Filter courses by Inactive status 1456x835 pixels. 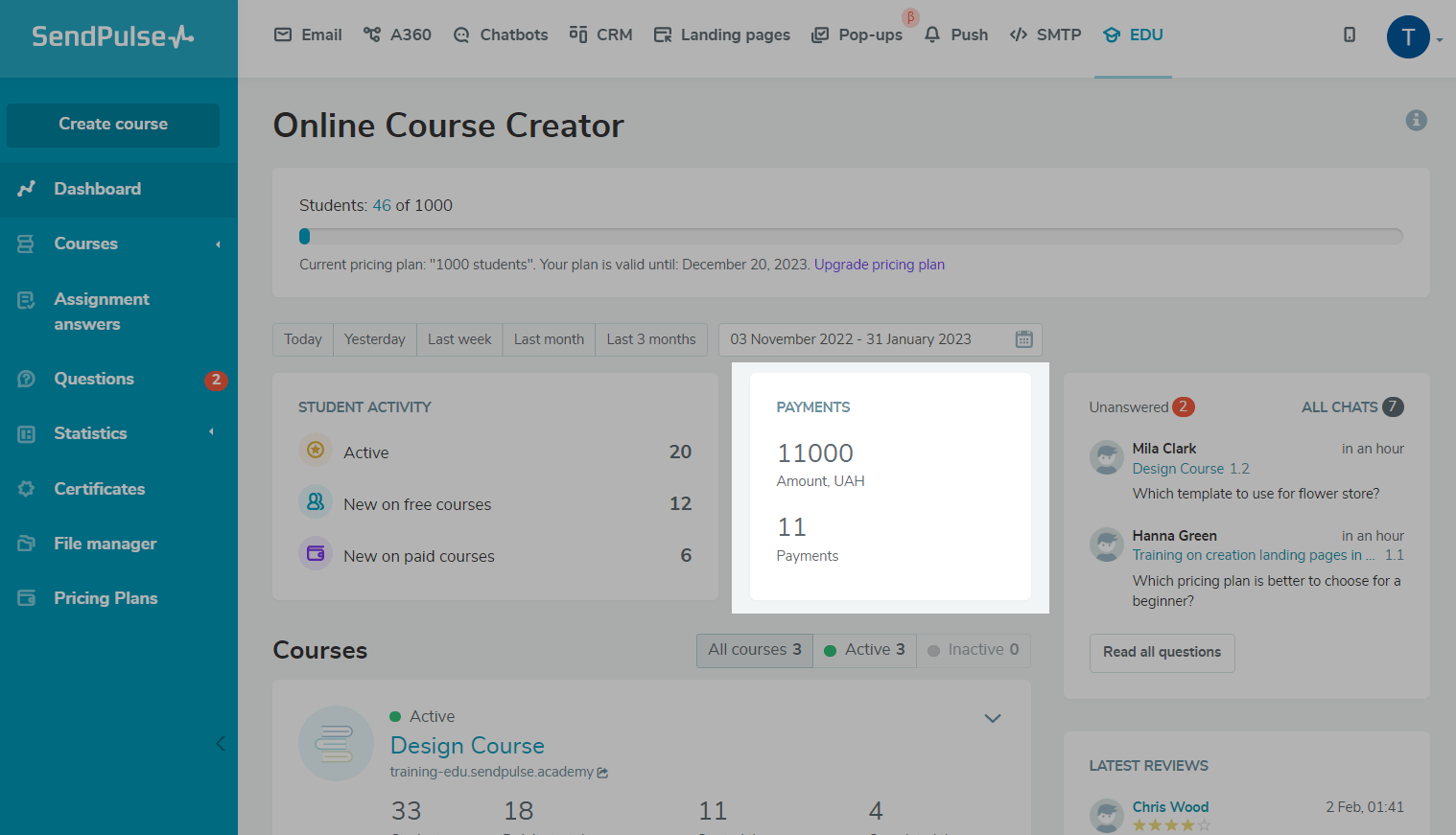(x=974, y=650)
